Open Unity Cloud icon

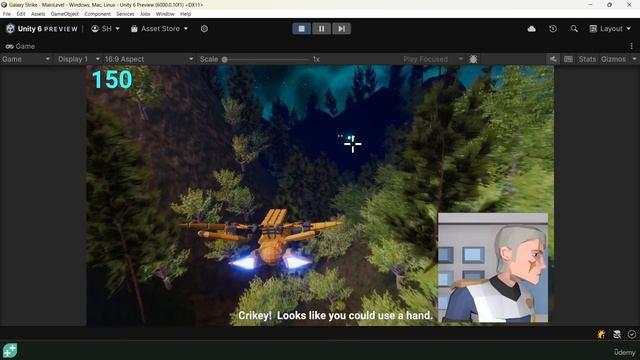click(x=531, y=29)
